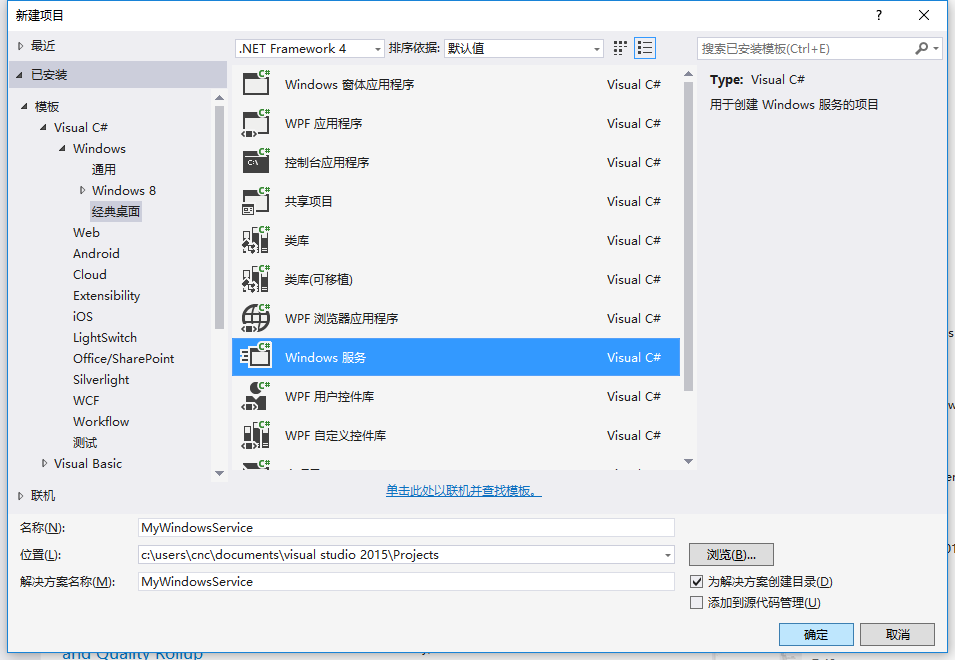Switch to small icons view
The image size is (955, 660).
620,48
